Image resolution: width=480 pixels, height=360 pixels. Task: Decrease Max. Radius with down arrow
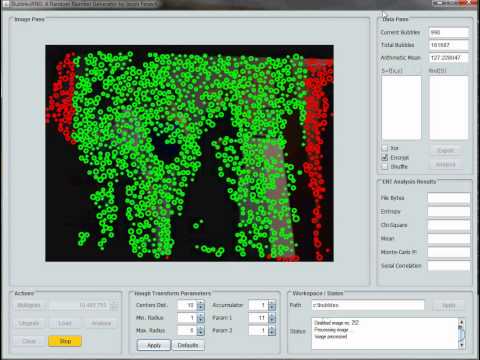(x=200, y=333)
